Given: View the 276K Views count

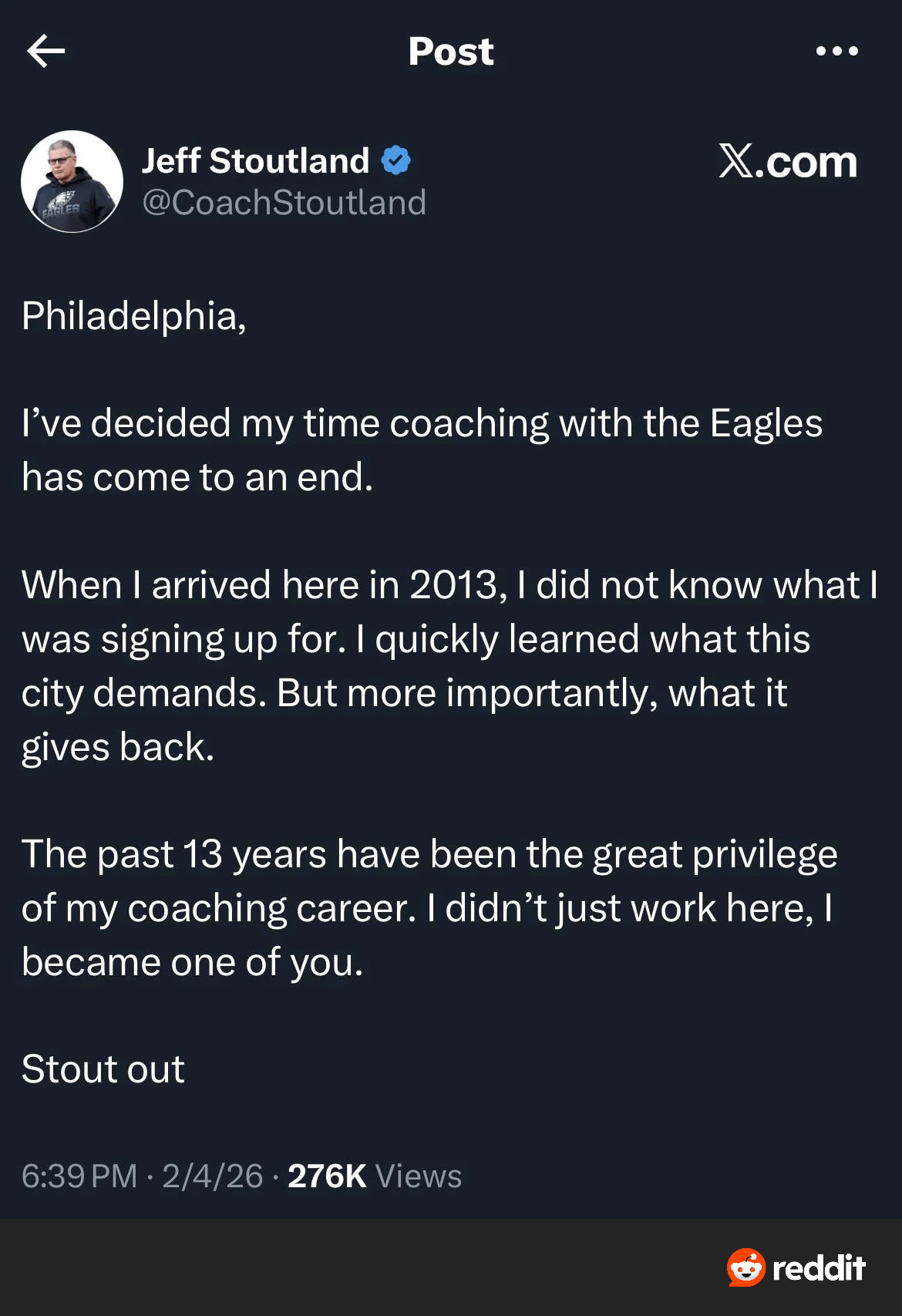Looking at the screenshot, I should [x=375, y=1176].
